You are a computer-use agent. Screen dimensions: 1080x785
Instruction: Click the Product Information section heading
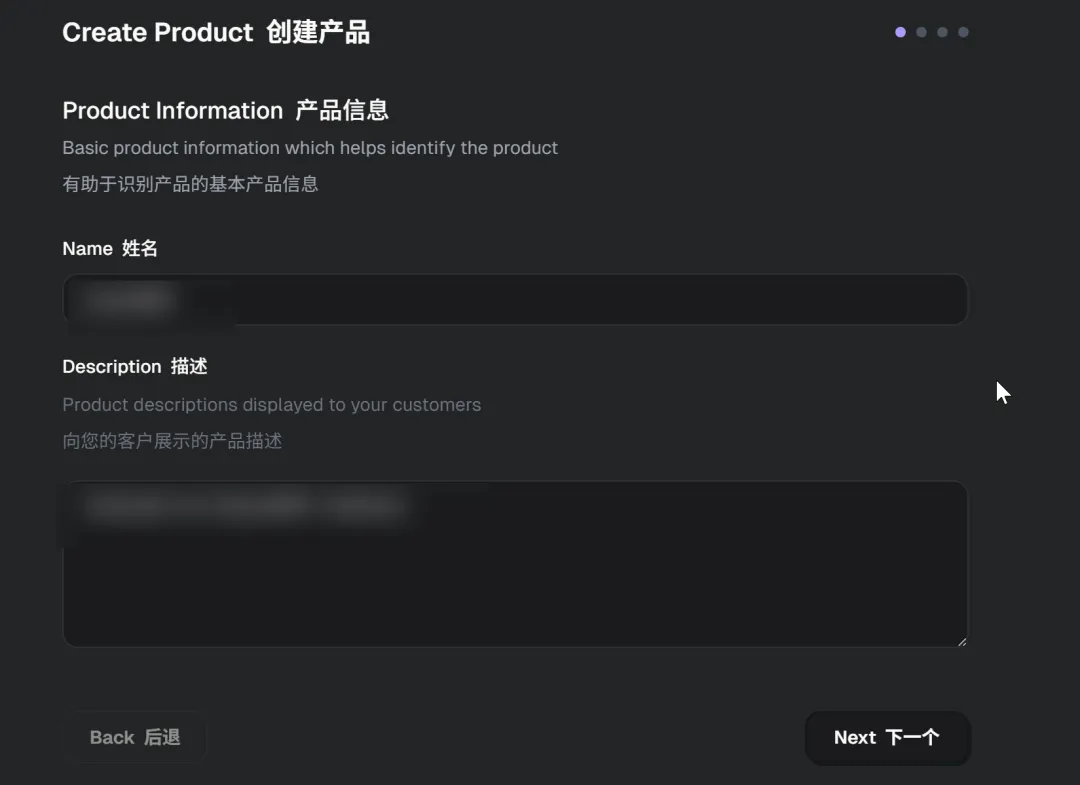(173, 111)
